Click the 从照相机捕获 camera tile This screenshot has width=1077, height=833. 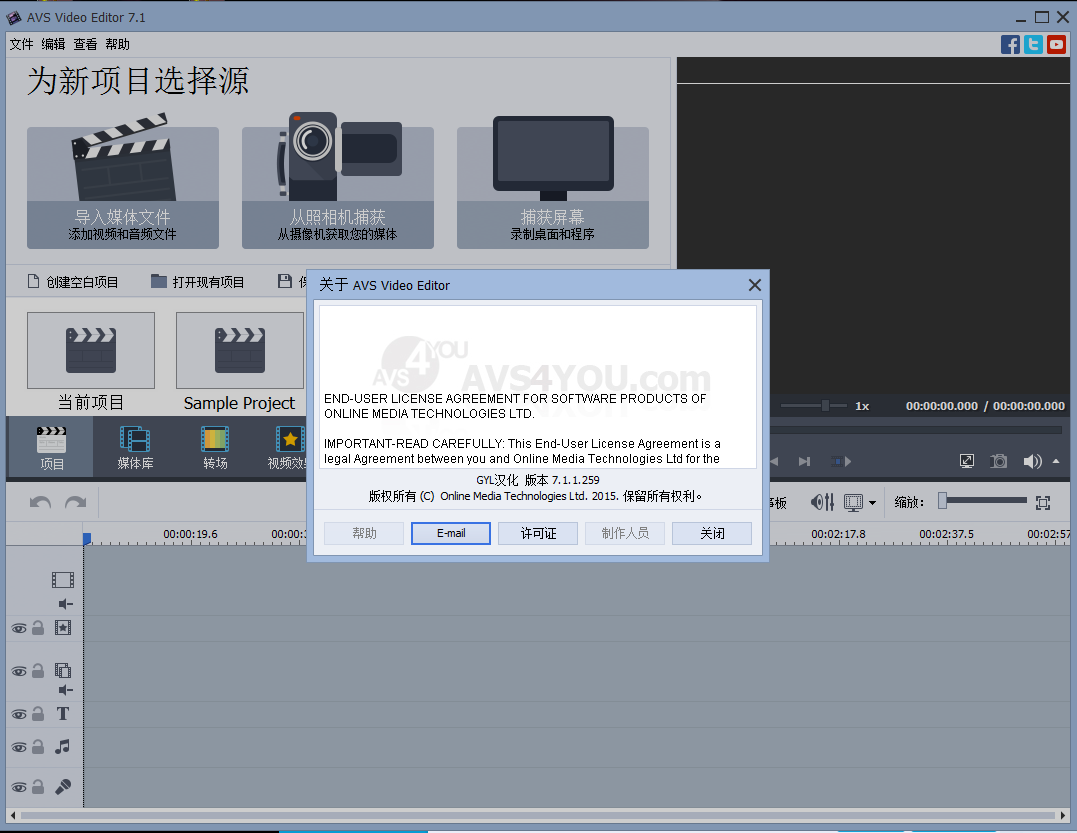[337, 181]
